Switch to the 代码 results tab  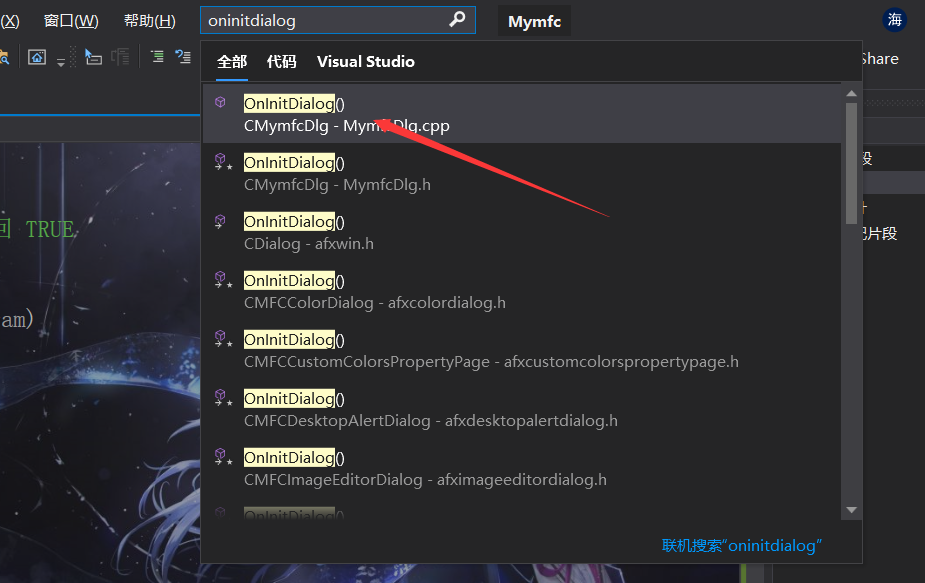281,61
